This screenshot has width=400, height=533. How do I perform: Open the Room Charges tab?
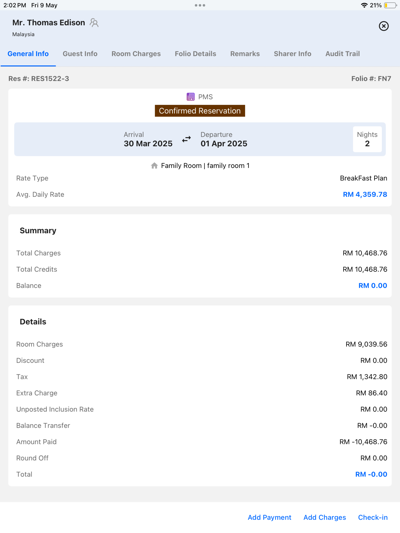(136, 54)
